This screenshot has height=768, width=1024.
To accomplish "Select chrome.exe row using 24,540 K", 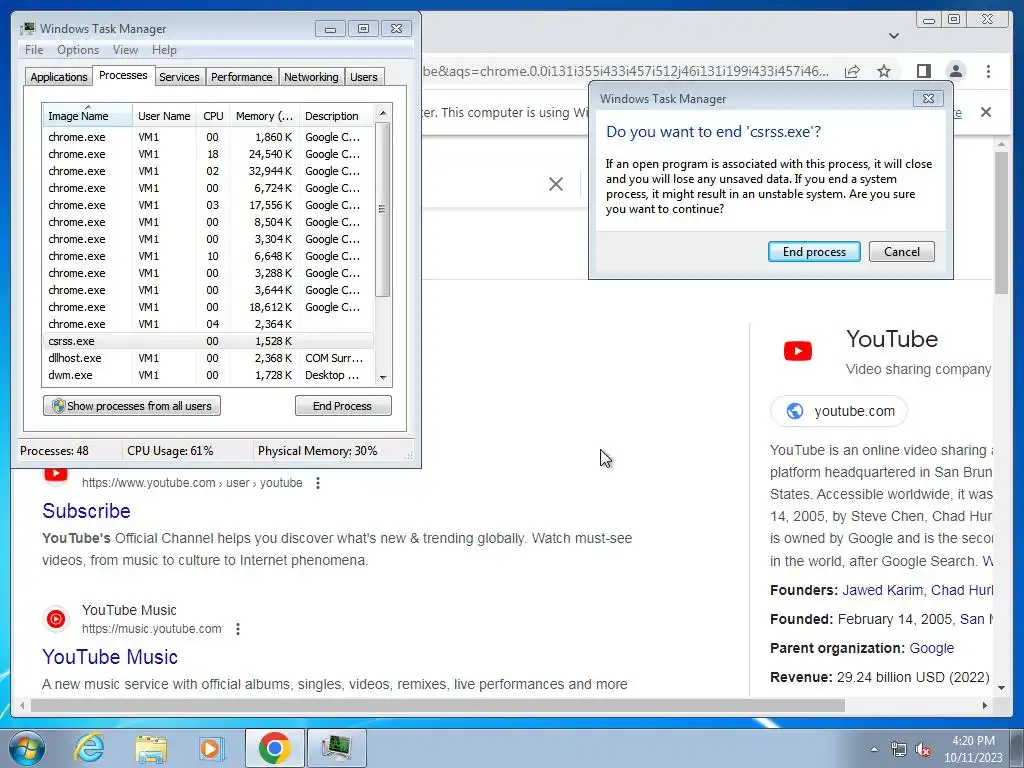I will [x=208, y=154].
